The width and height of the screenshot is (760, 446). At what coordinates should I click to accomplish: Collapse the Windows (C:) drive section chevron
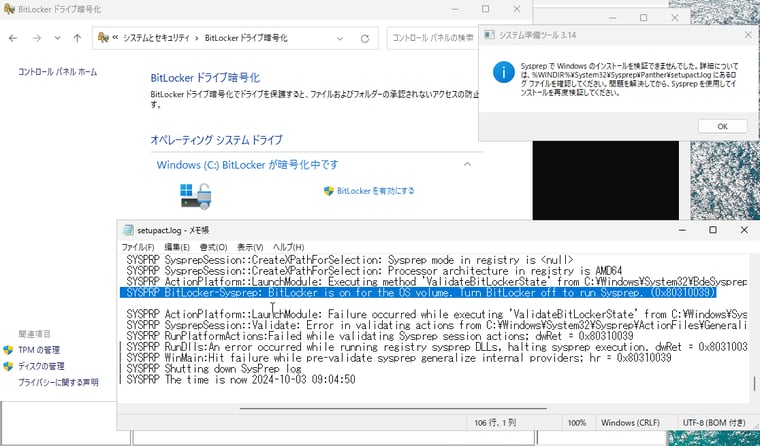click(467, 164)
